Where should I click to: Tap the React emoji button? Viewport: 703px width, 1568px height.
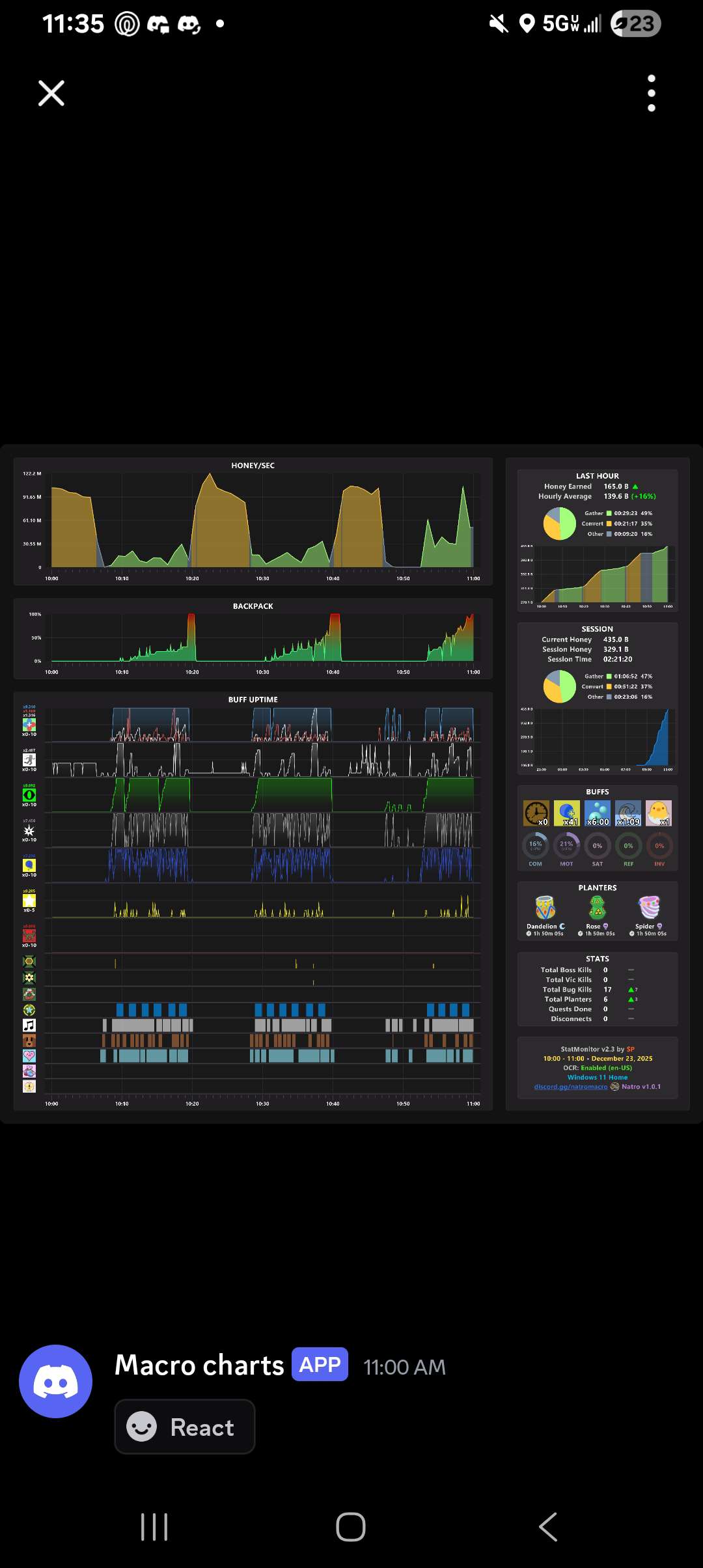pos(185,1427)
